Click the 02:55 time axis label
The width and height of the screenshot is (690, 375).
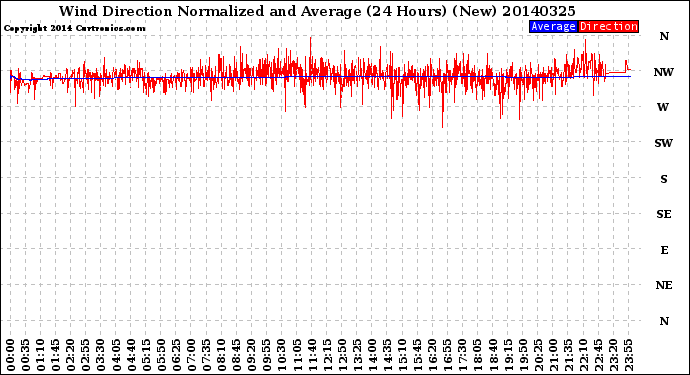tap(86, 355)
